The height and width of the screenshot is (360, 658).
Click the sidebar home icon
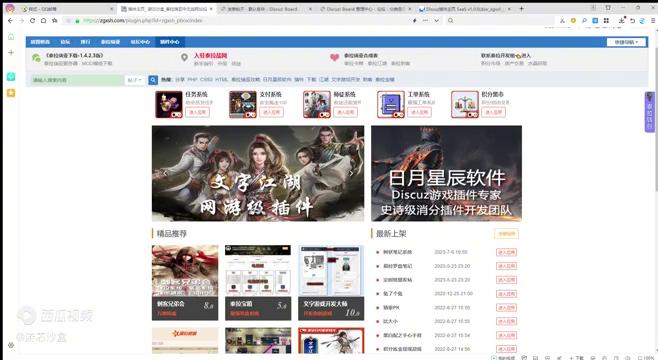(x=11, y=37)
